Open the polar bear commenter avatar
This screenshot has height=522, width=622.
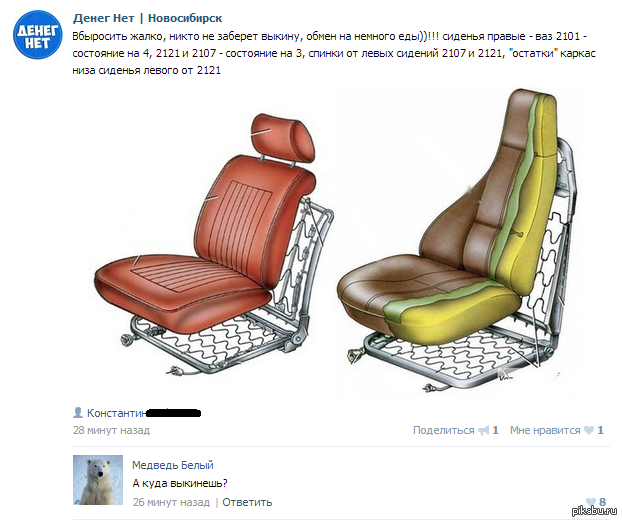(x=98, y=480)
